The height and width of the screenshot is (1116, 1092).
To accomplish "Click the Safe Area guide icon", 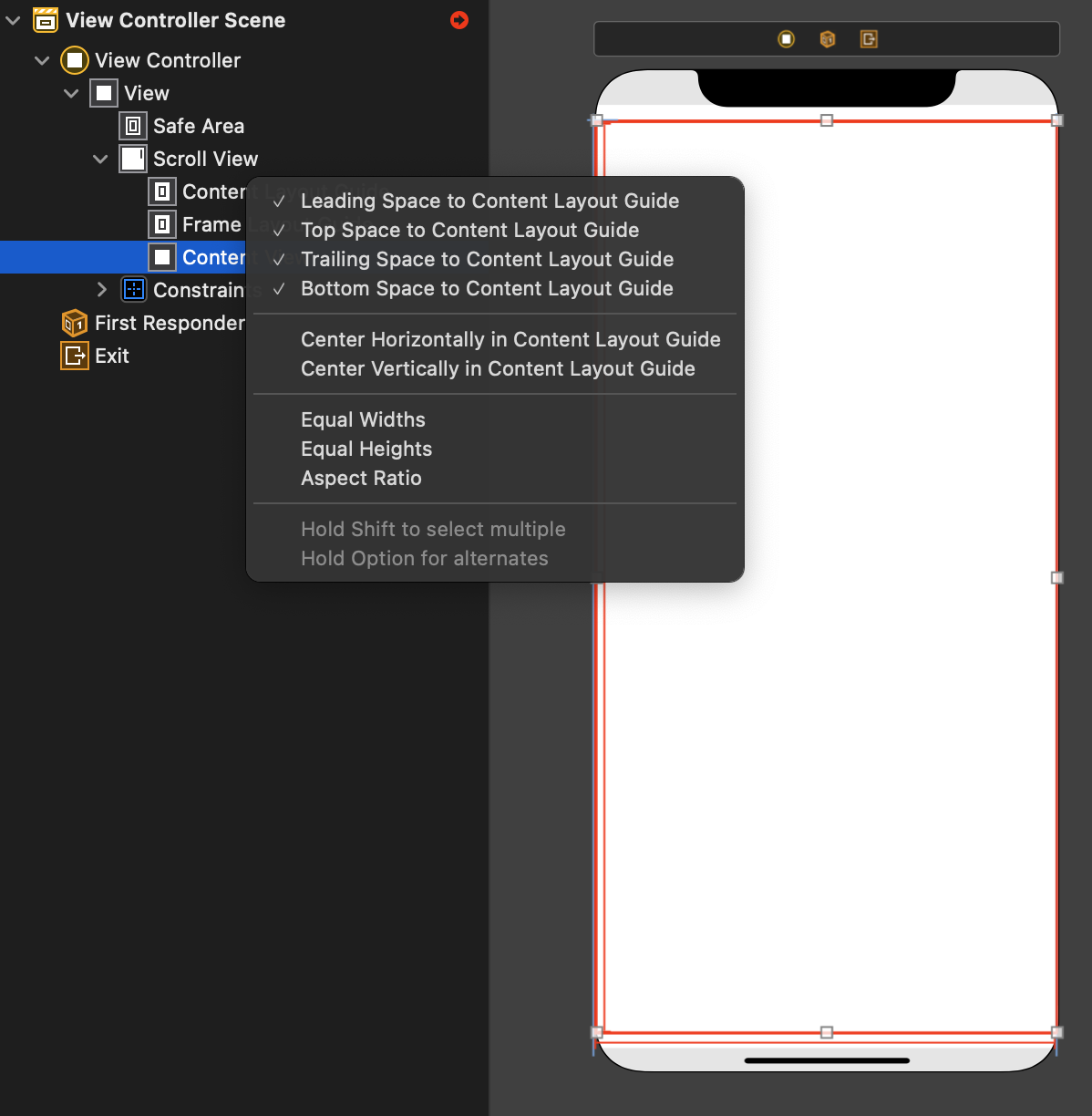I will pyautogui.click(x=133, y=126).
